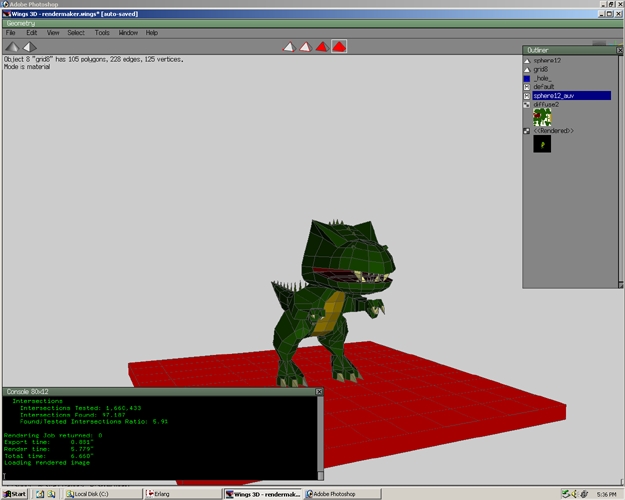Switch to Erlang taskbar button
This screenshot has width=625, height=500.
[183, 494]
